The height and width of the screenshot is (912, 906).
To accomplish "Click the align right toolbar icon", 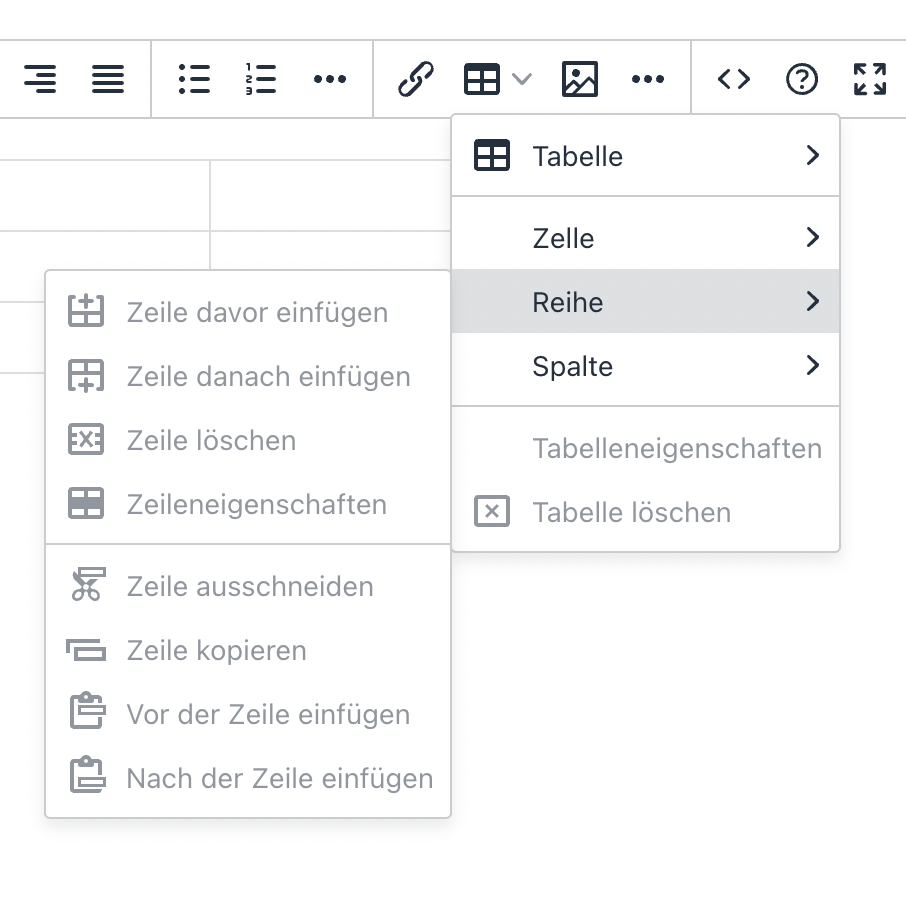I will [40, 79].
